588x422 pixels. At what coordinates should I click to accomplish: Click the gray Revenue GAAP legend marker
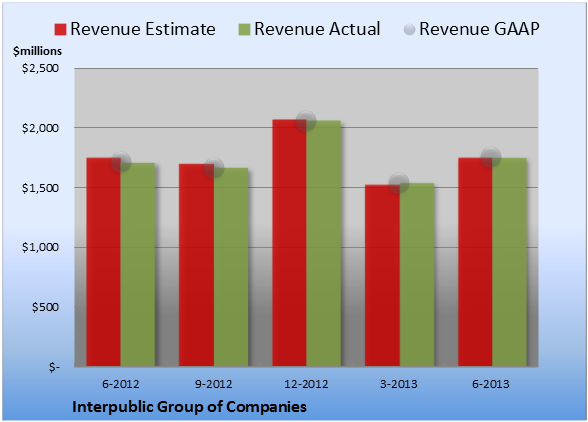[410, 29]
